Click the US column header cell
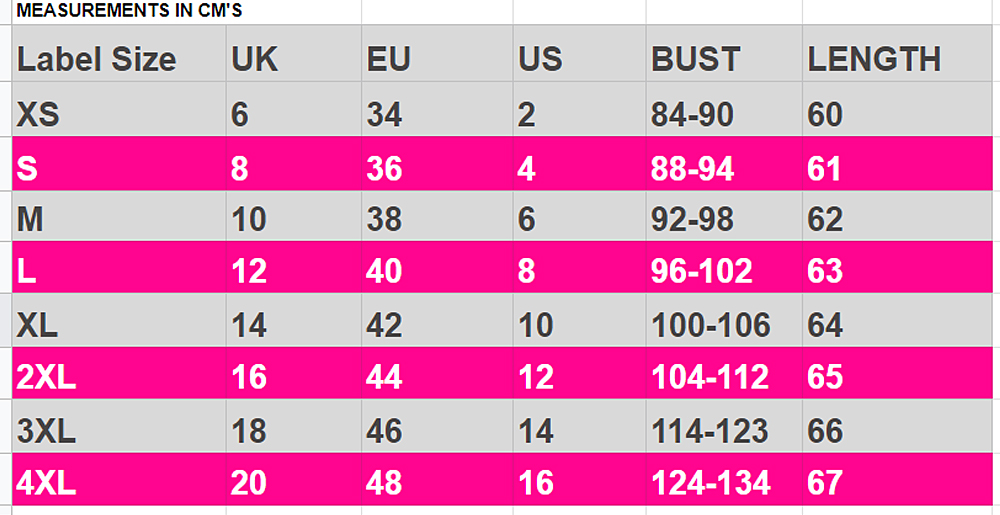This screenshot has width=1000, height=515. [541, 60]
